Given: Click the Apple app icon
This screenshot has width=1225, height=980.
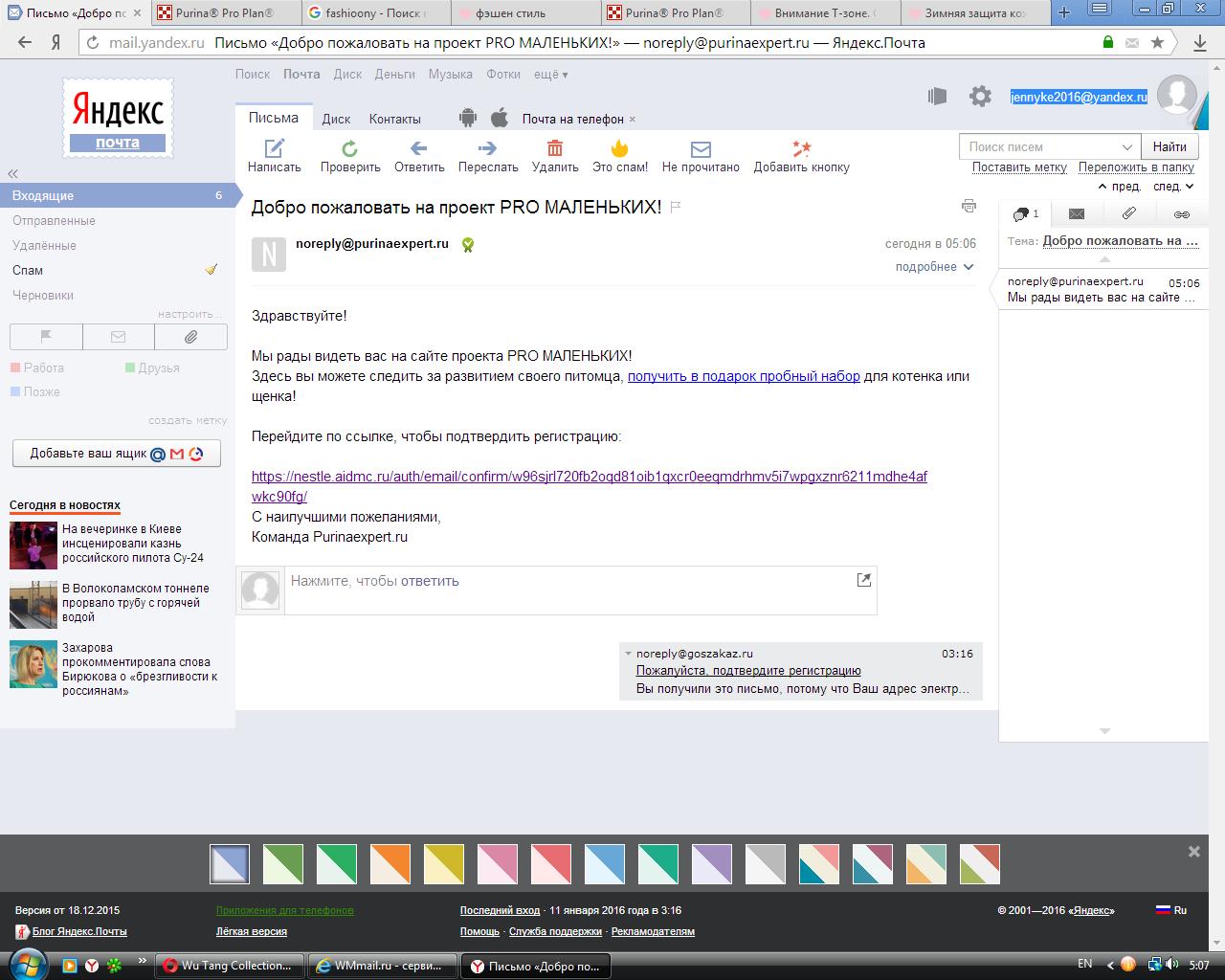Looking at the screenshot, I should tap(499, 118).
